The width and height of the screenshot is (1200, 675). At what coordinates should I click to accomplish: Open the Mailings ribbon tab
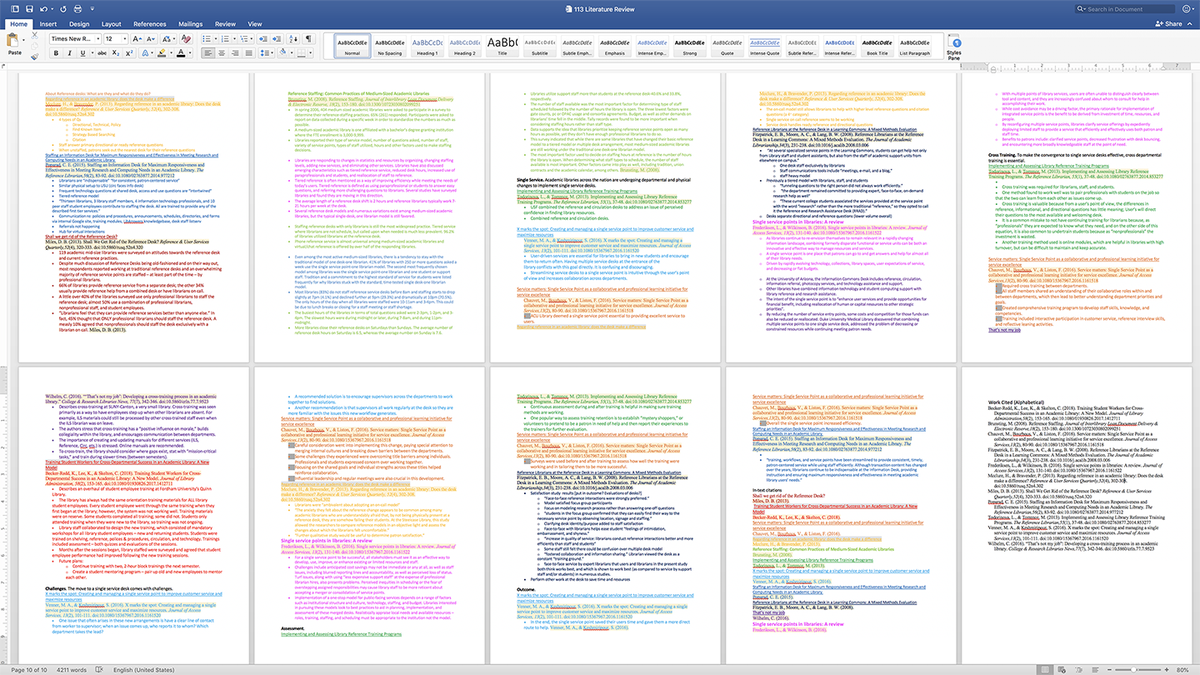coord(190,24)
